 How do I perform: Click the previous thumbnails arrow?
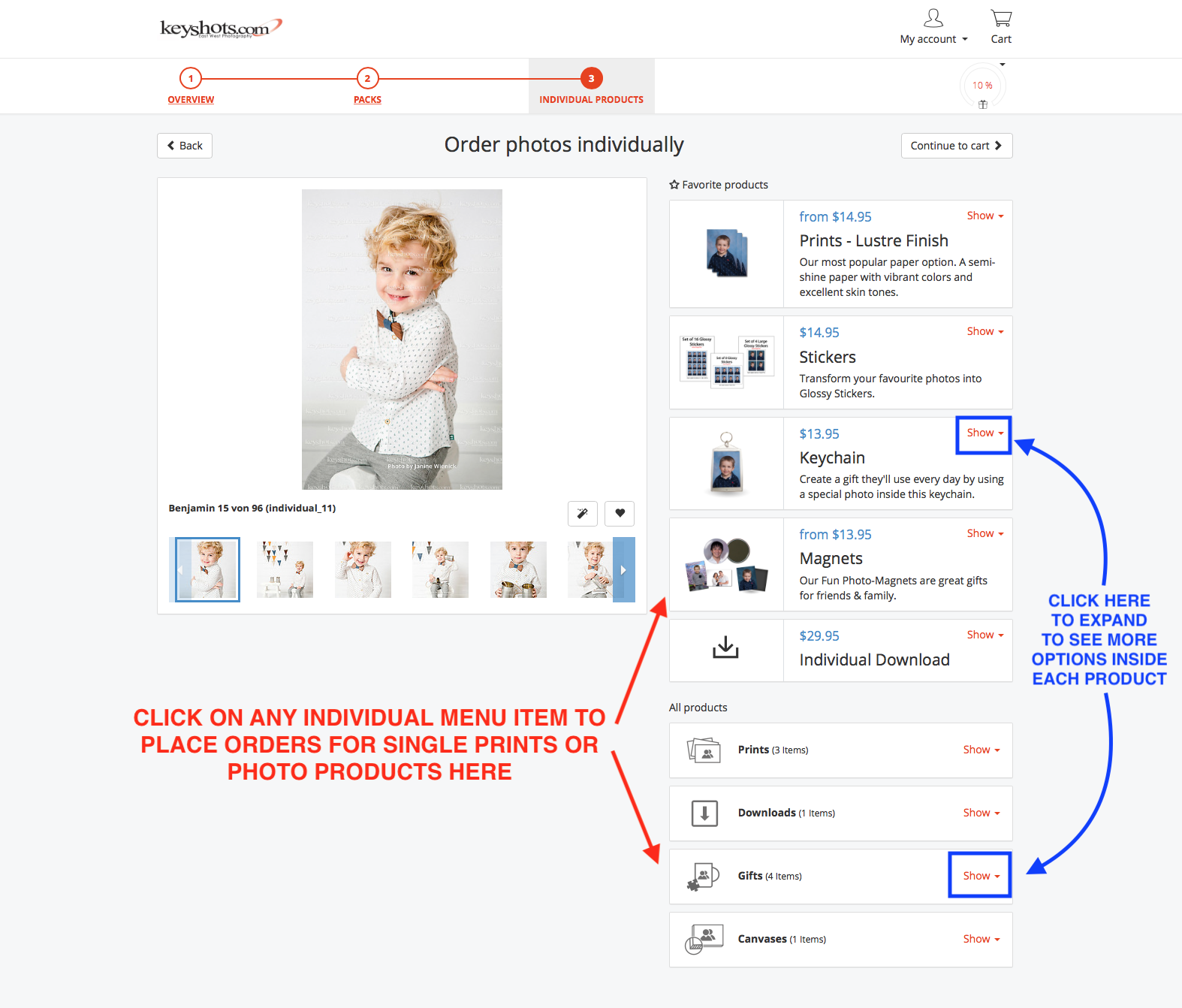click(x=179, y=569)
